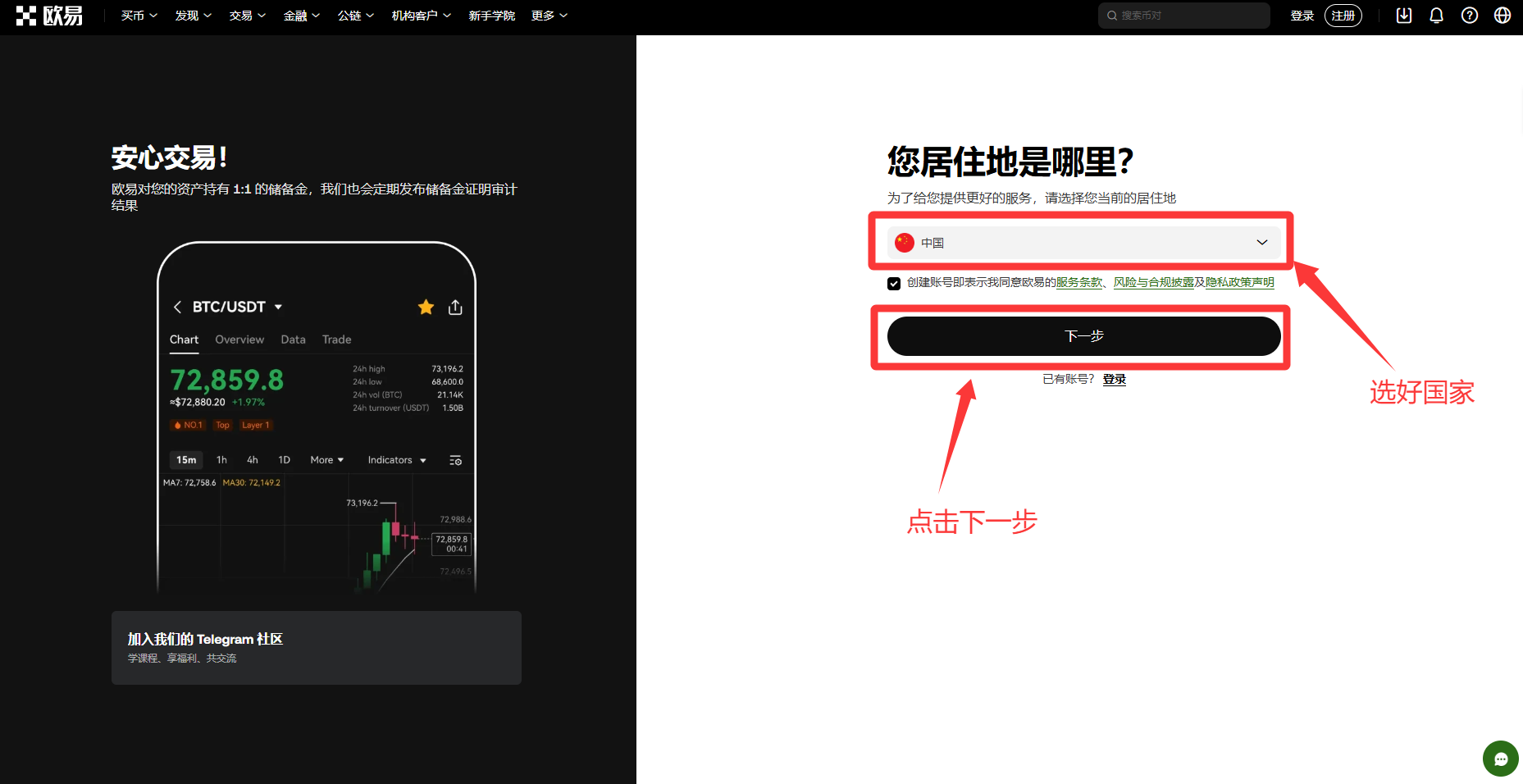Click the 登录 link below 下一步

click(1115, 379)
